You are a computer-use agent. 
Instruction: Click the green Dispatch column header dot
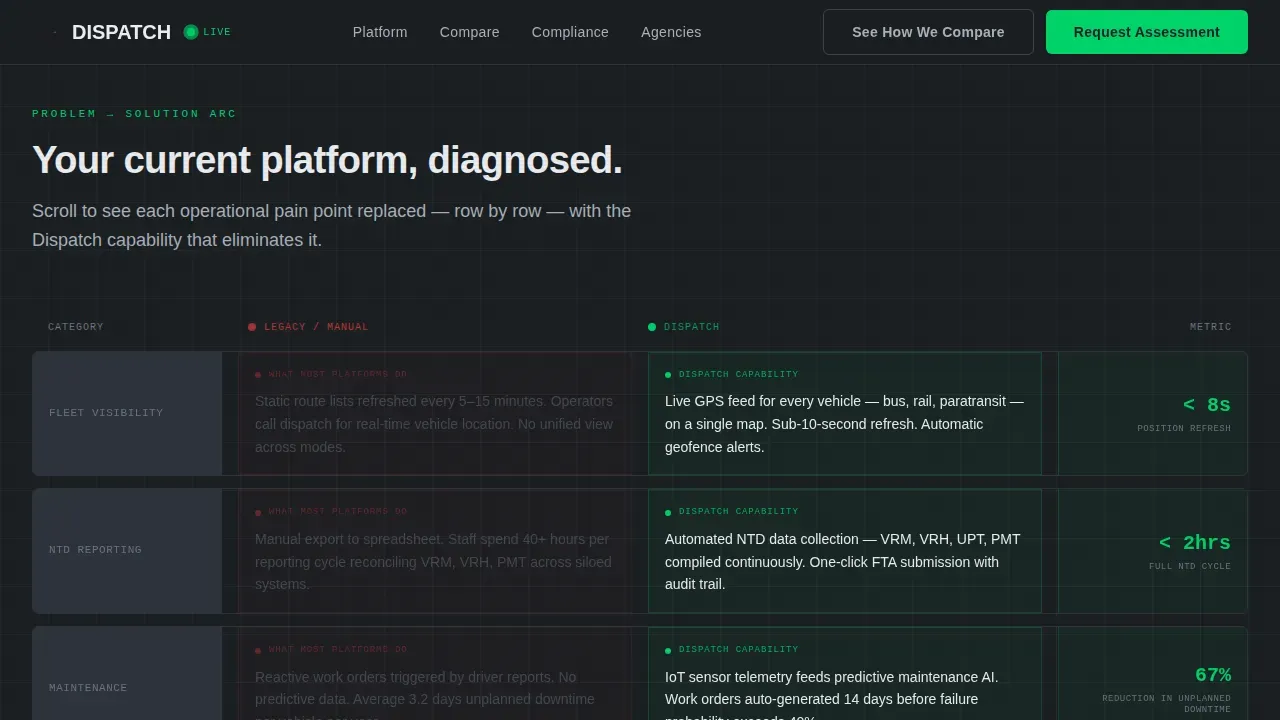click(x=652, y=327)
